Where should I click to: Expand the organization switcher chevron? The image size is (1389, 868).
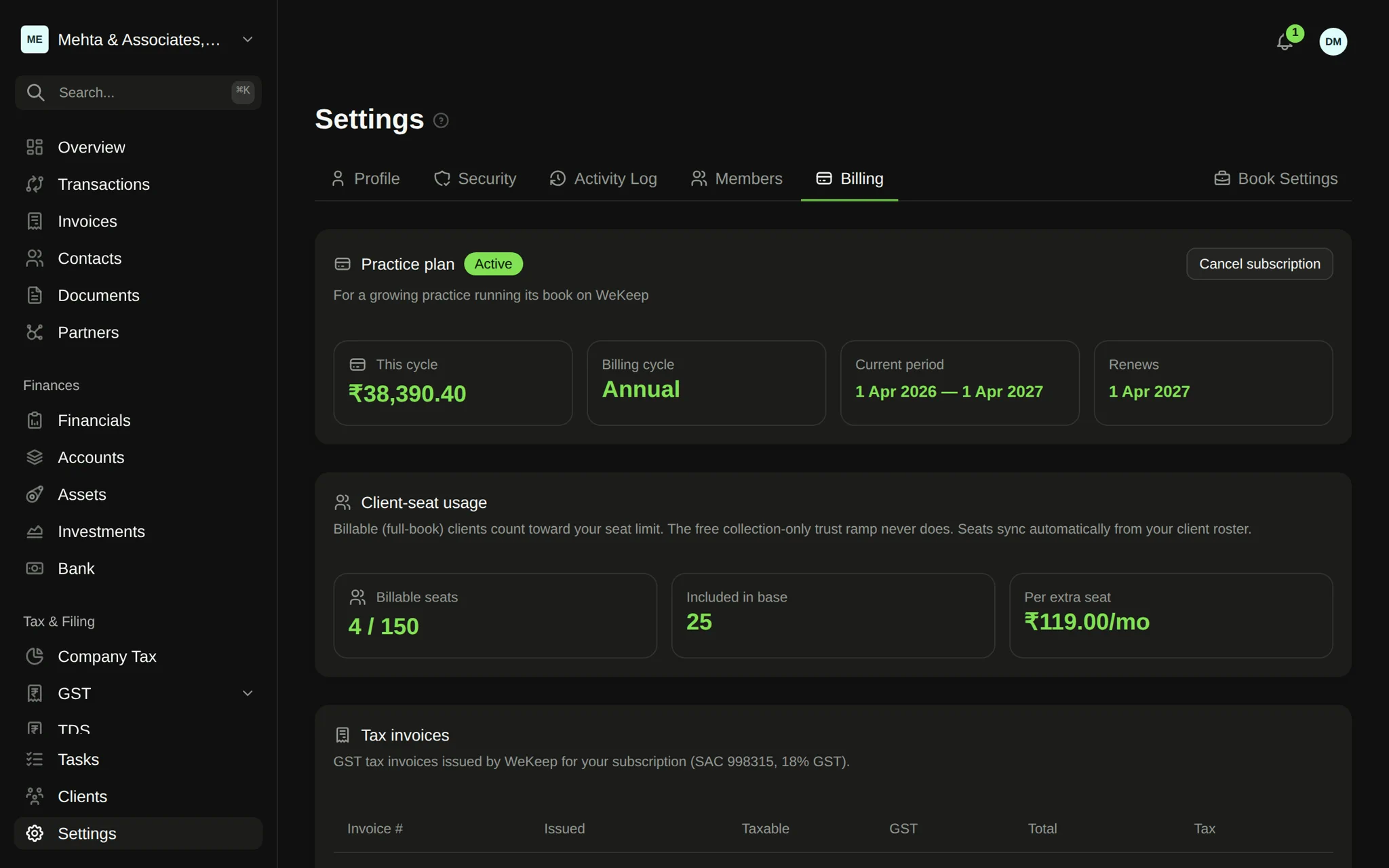(248, 39)
